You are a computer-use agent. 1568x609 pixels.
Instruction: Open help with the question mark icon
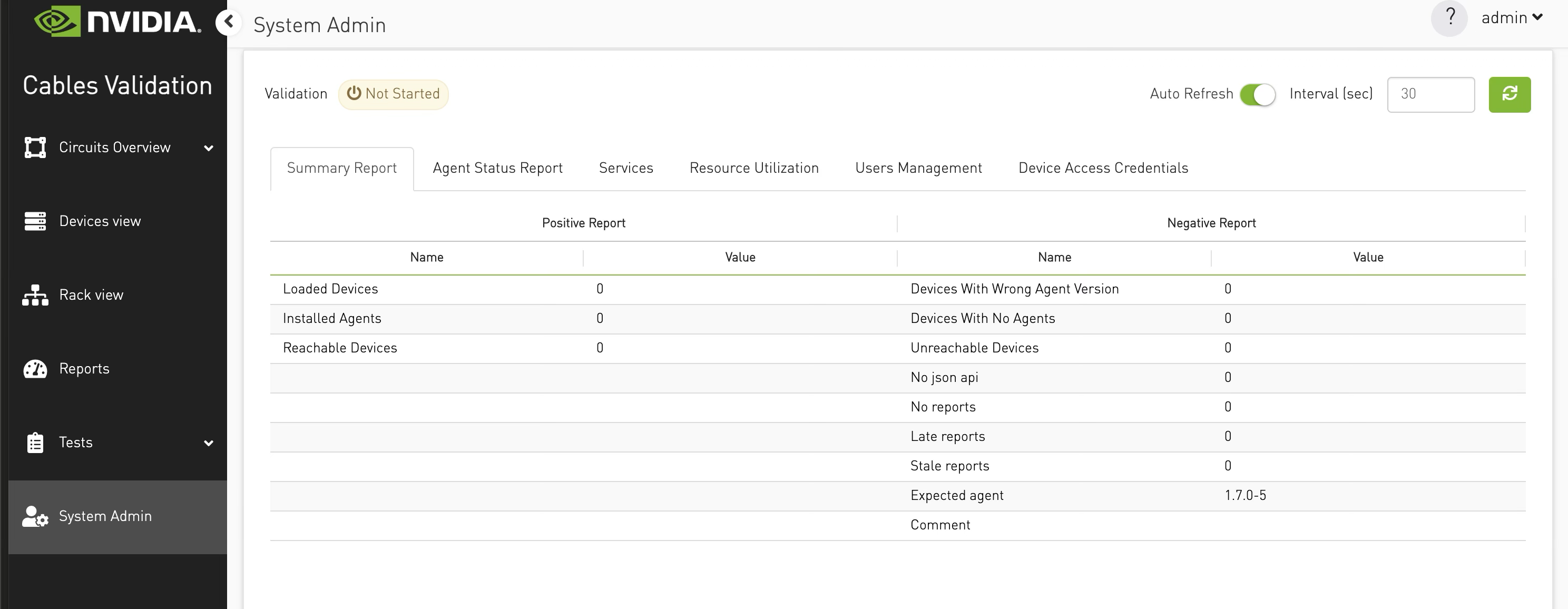click(x=1450, y=17)
